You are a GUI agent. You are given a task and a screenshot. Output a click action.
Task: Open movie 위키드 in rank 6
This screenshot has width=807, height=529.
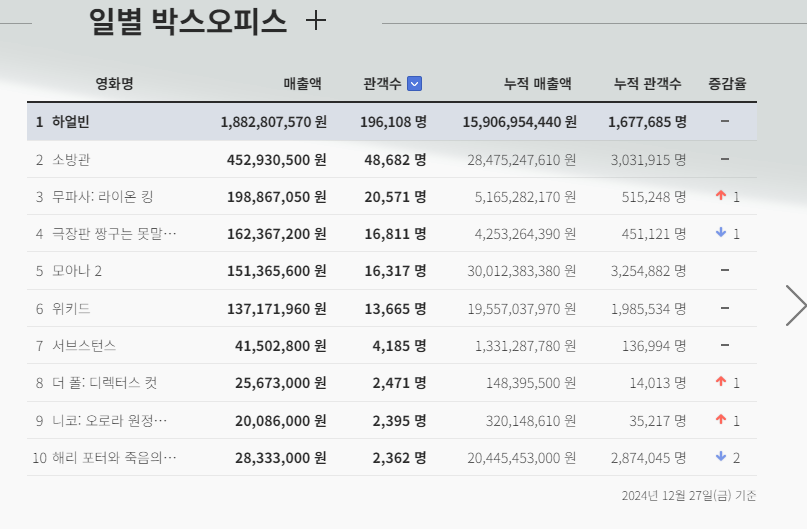click(x=71, y=309)
